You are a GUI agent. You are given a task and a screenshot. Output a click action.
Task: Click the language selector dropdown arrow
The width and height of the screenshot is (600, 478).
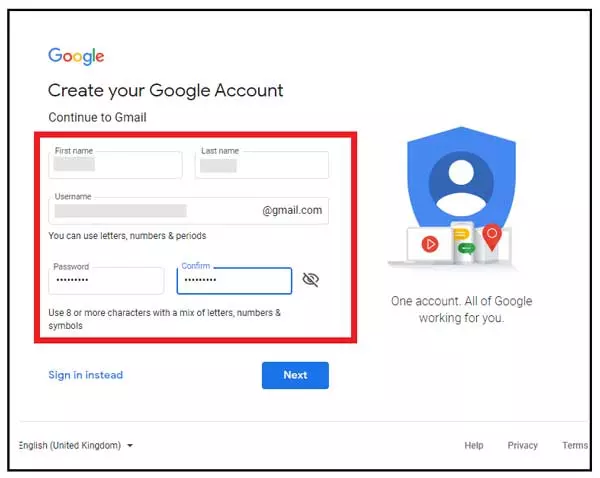point(130,446)
